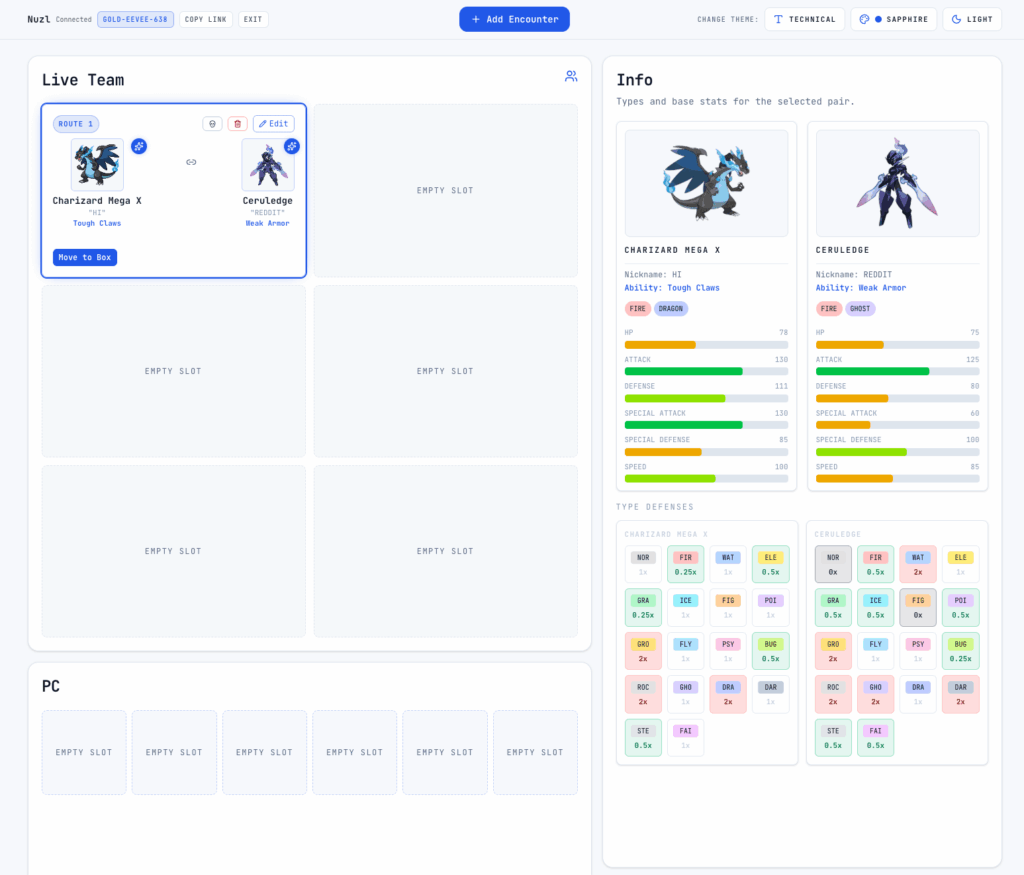Image resolution: width=1024 pixels, height=875 pixels.
Task: Switch to the Light theme
Action: (971, 19)
